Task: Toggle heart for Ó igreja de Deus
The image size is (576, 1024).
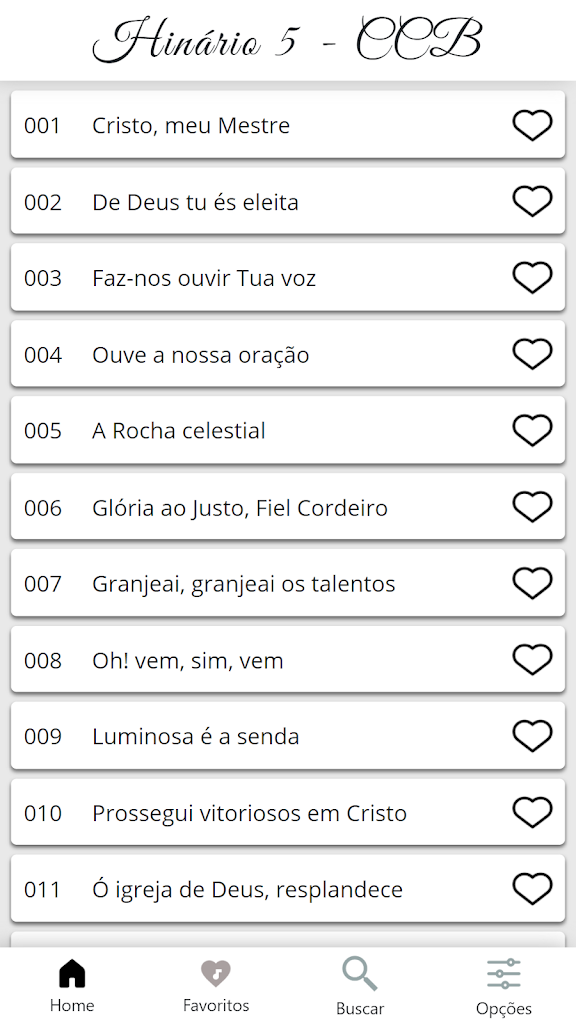Action: click(x=532, y=889)
